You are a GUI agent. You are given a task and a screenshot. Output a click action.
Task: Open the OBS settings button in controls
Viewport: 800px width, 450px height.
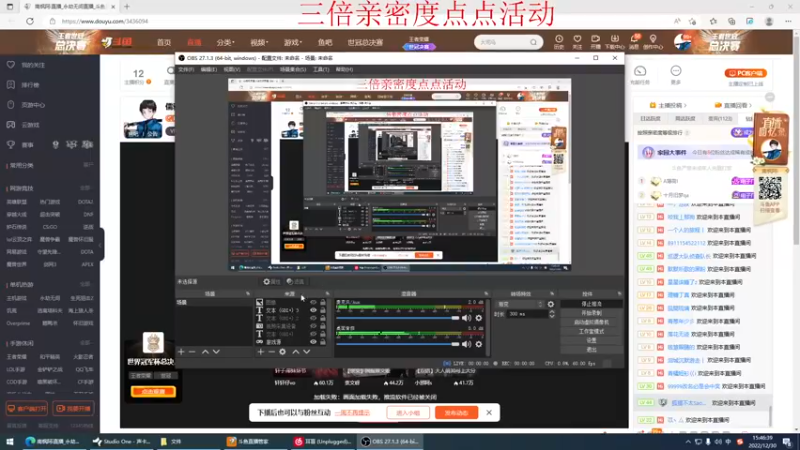click(x=591, y=340)
